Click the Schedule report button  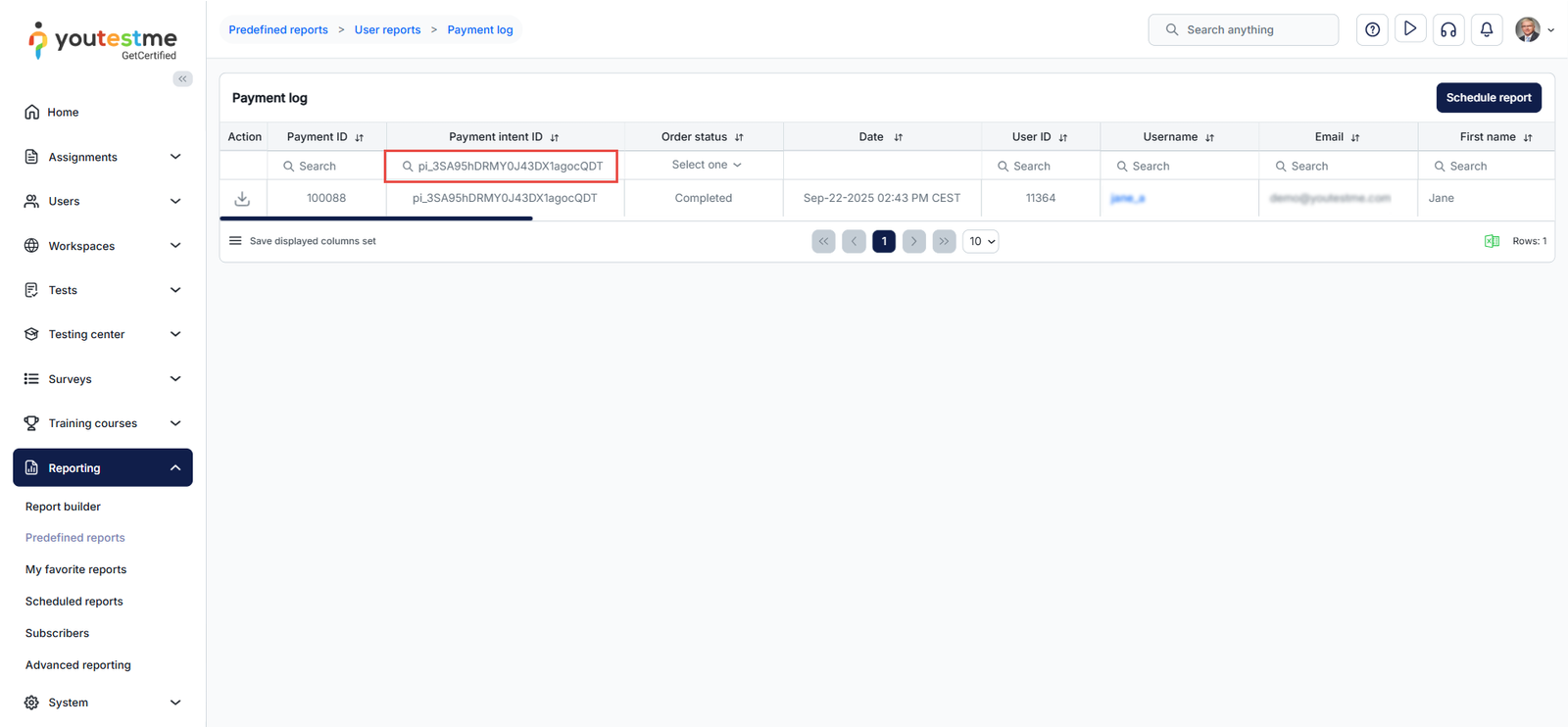1488,98
